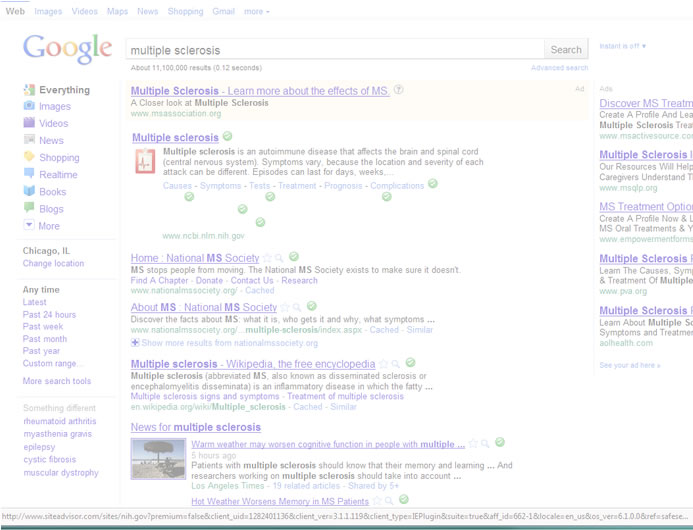Open the 'more' dropdown in top navigation

[257, 11]
